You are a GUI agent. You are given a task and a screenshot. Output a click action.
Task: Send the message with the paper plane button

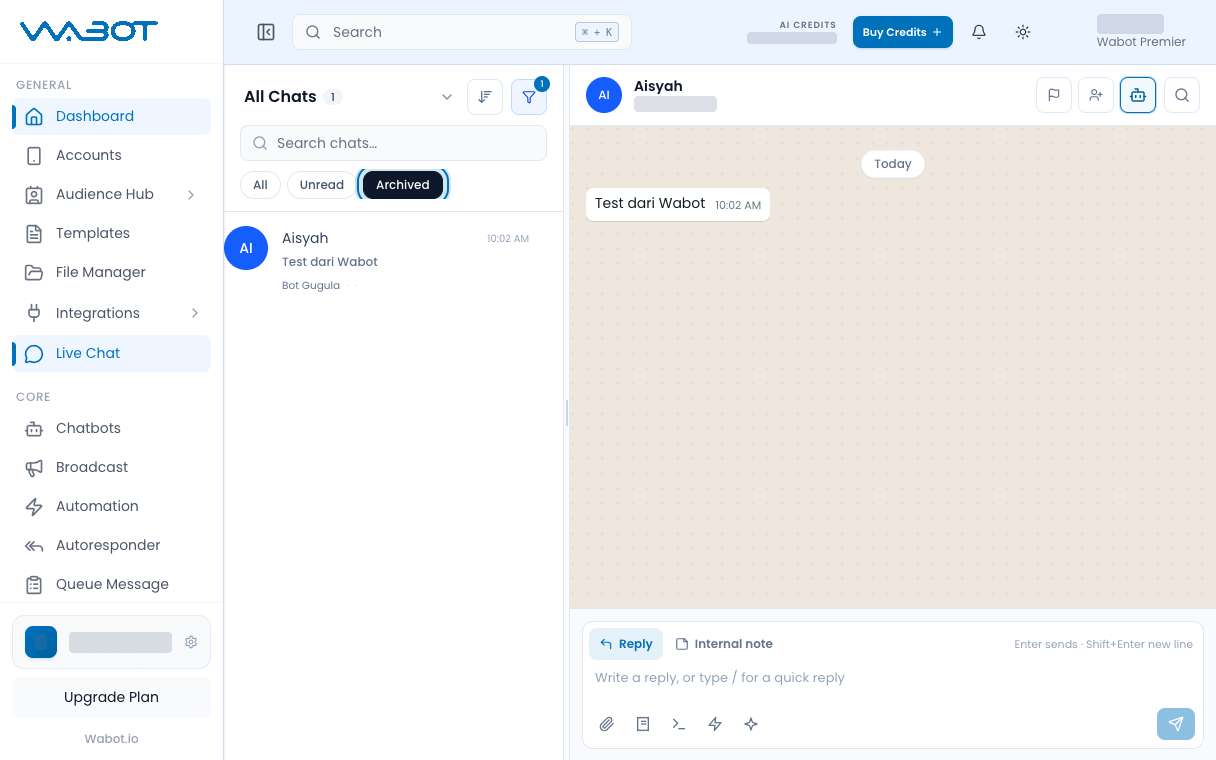coord(1176,724)
